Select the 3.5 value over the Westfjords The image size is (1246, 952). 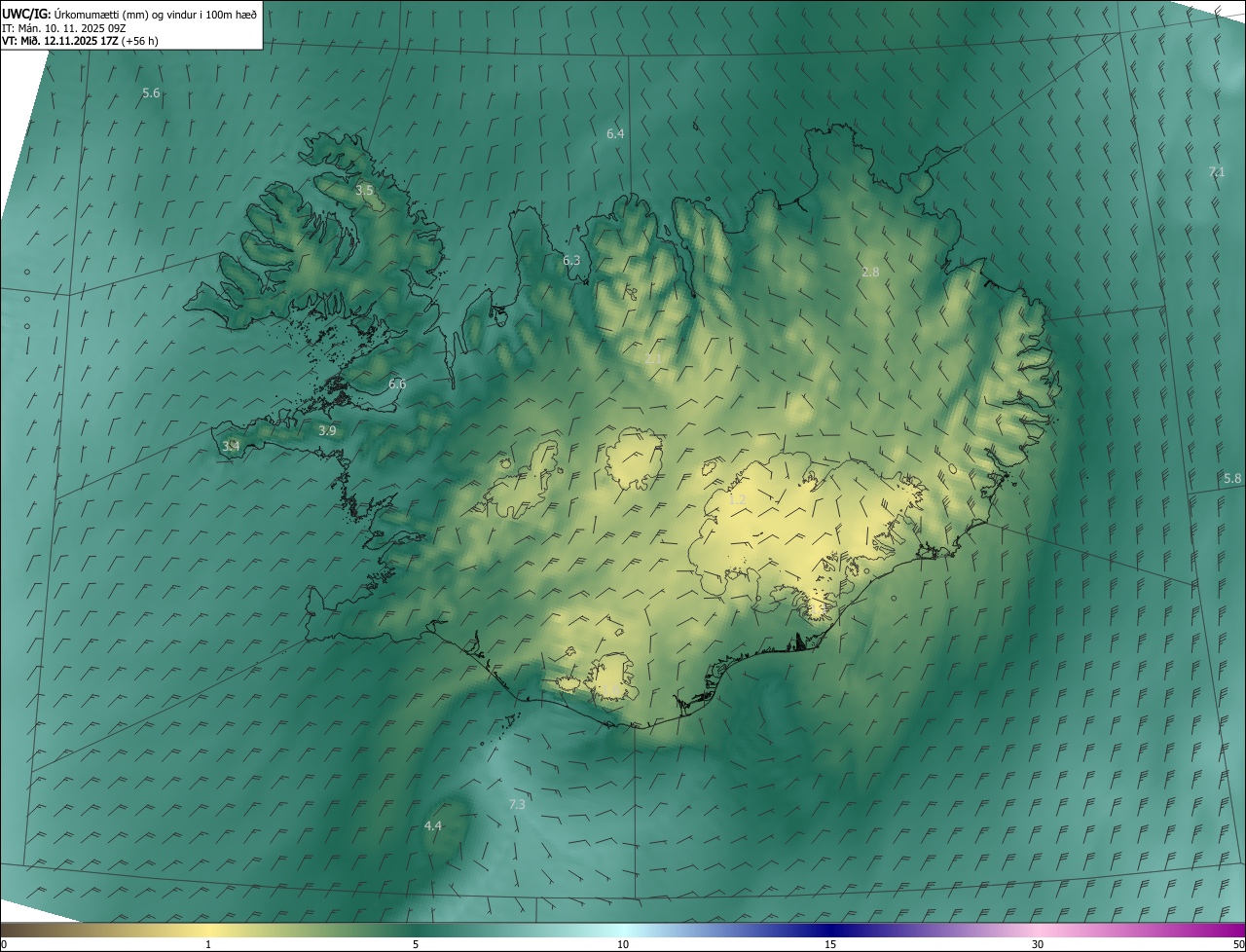coord(364,191)
